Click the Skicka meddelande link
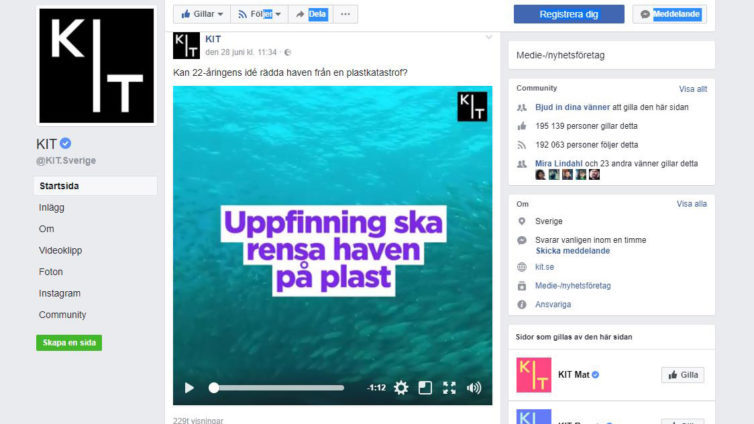 pos(572,251)
